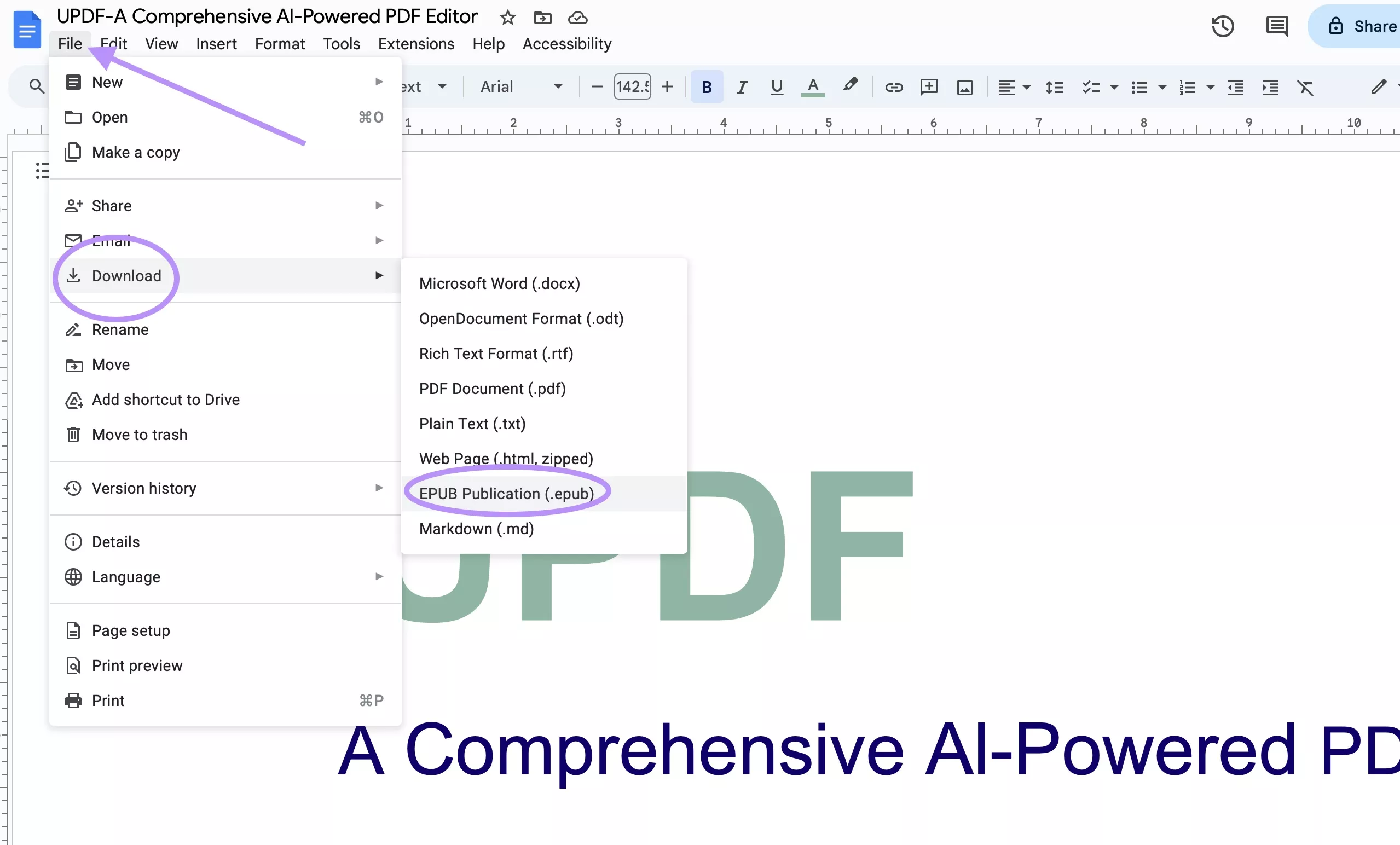The width and height of the screenshot is (1400, 845).
Task: Select EPUB Publication (.epub) from Download submenu
Action: click(507, 493)
